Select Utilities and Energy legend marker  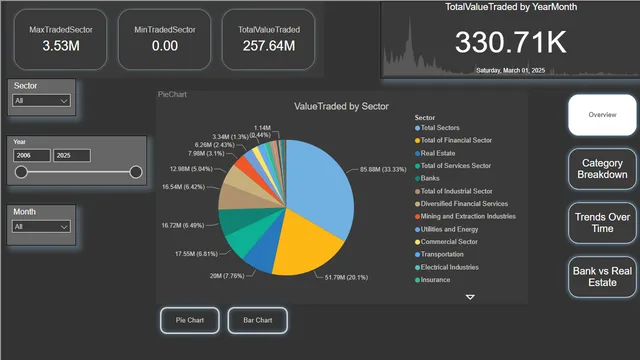tap(417, 230)
